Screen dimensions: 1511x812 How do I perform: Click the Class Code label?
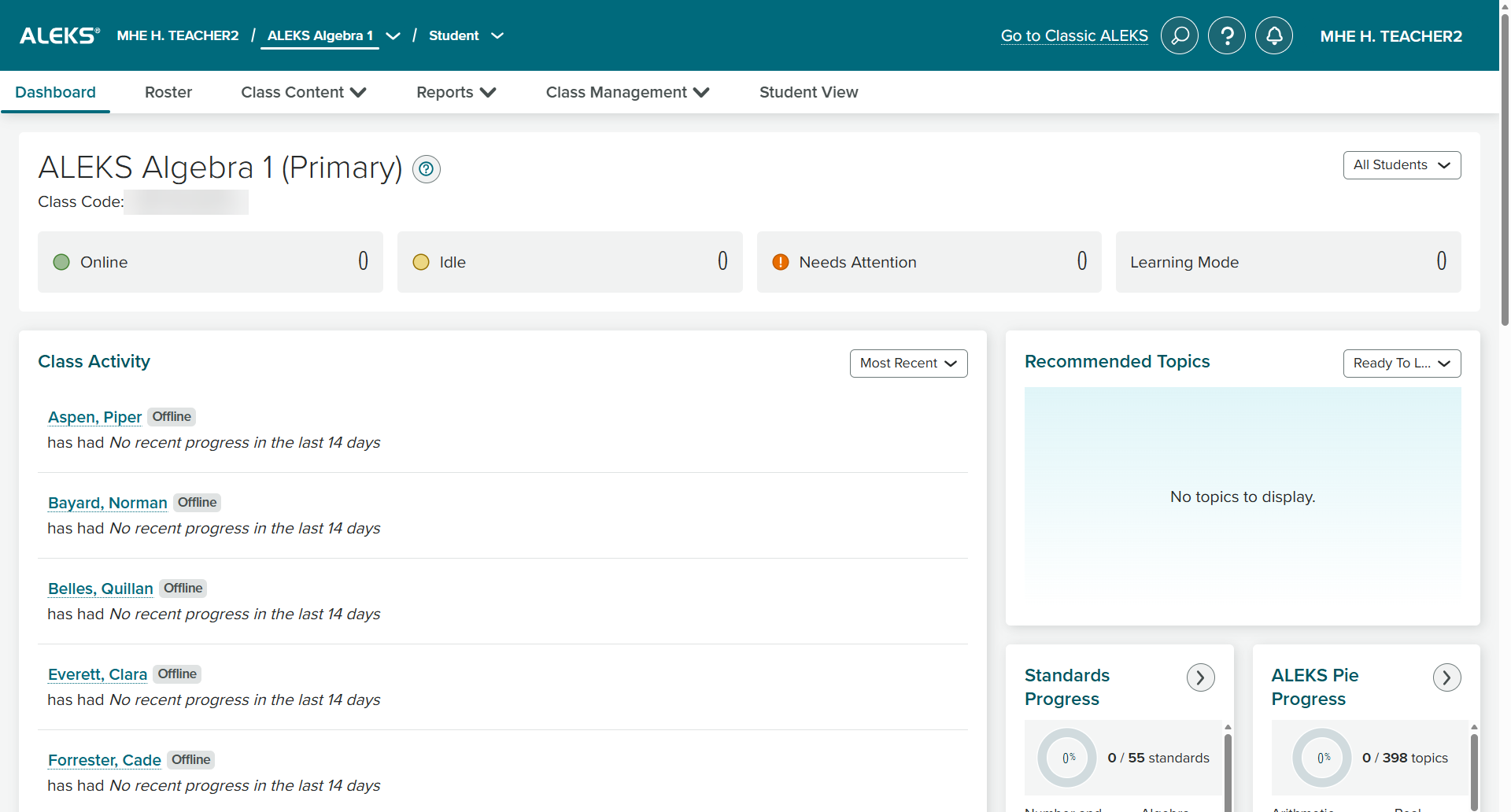click(x=81, y=201)
